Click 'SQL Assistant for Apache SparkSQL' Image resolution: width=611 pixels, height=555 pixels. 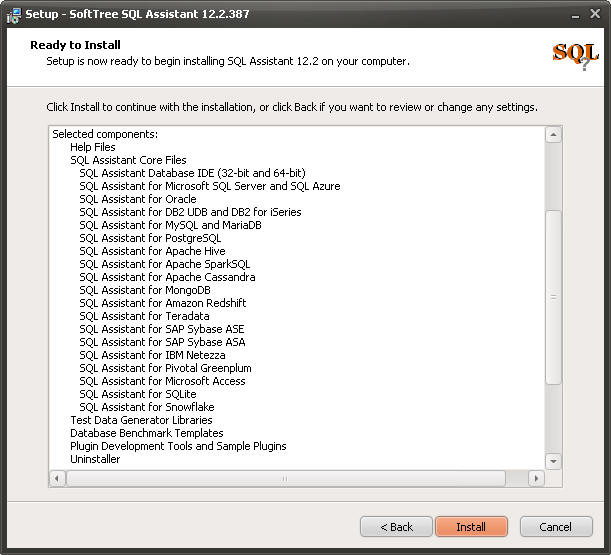point(165,264)
